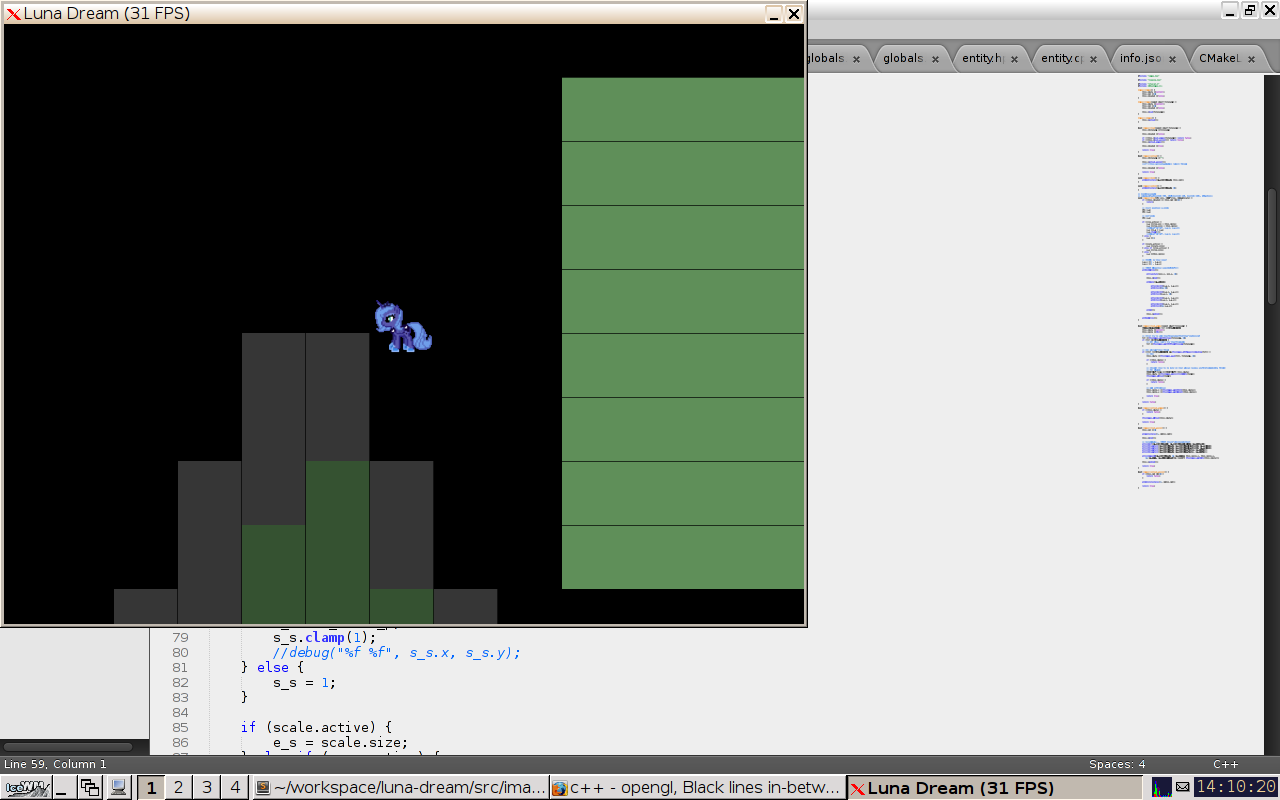Switch to the entity.hpp editor tab

[990, 58]
